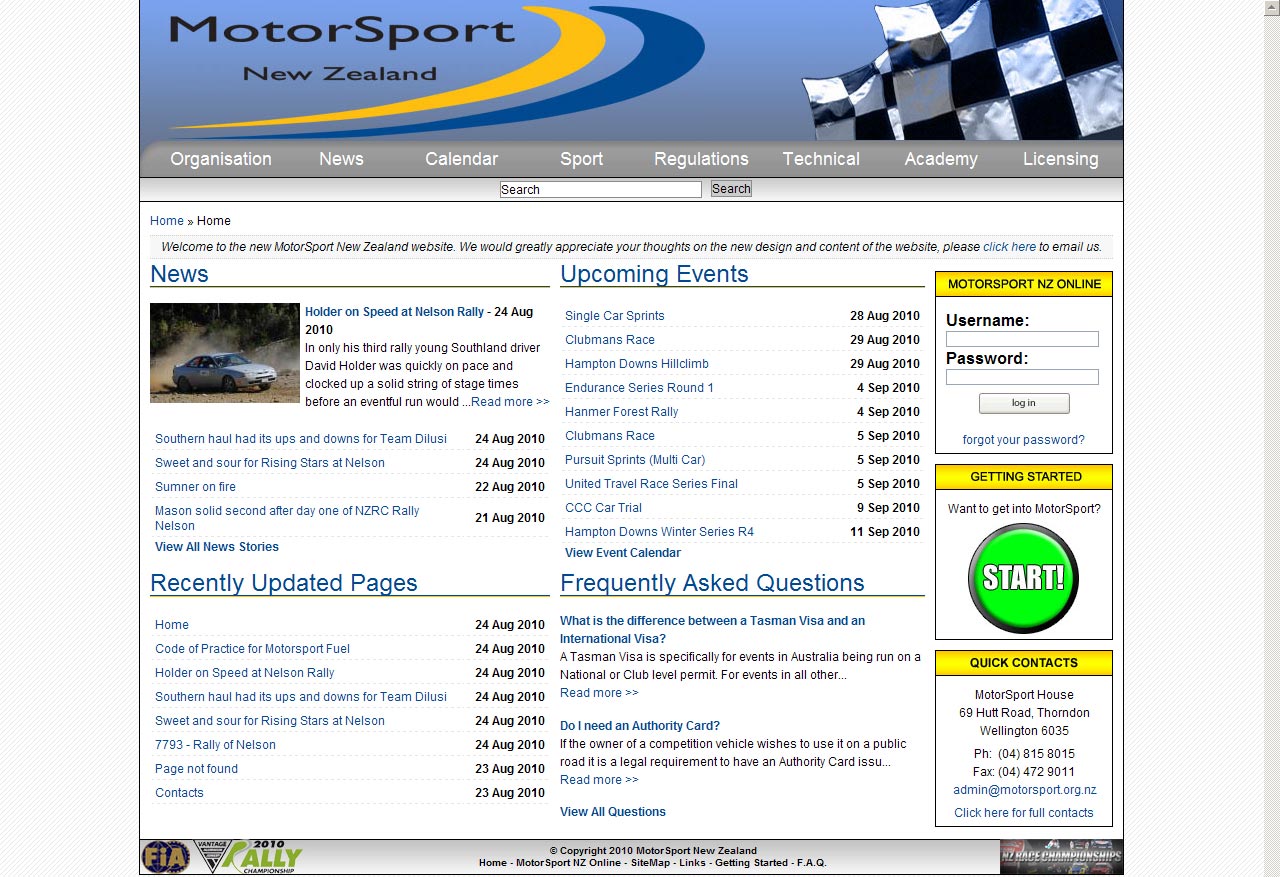
Task: Click Read more under Authority Card answer
Action: tap(599, 780)
